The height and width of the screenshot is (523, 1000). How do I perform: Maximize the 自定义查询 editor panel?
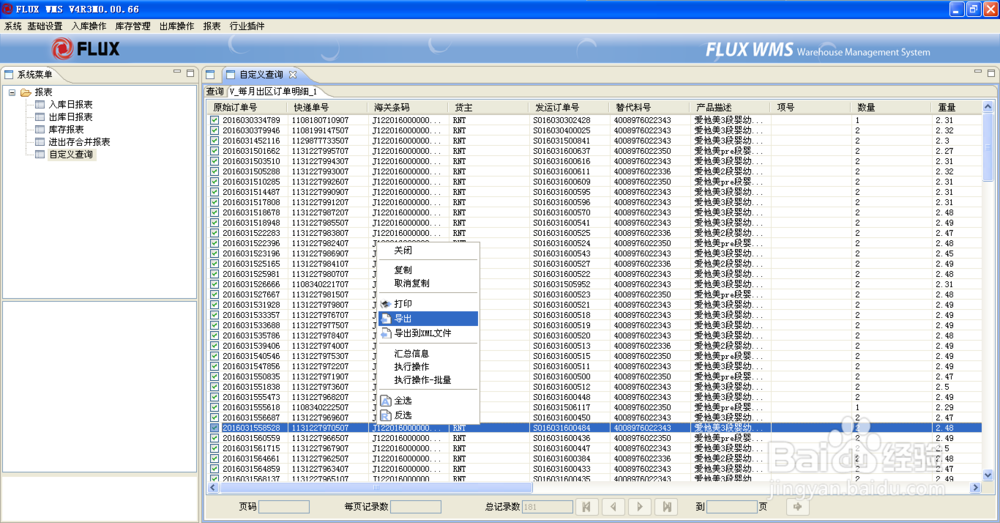point(991,73)
